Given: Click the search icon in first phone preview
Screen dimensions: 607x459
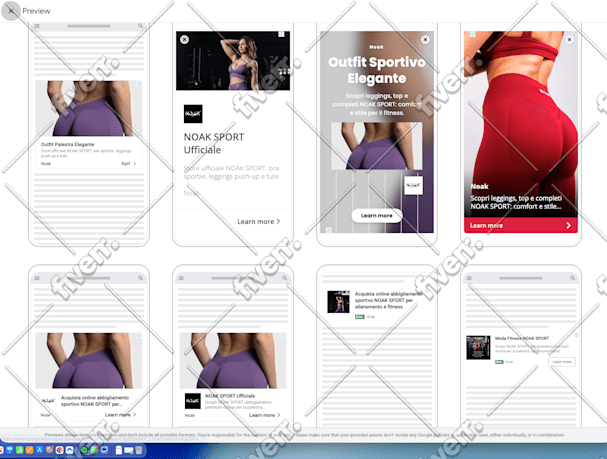Looking at the screenshot, I should 141,26.
